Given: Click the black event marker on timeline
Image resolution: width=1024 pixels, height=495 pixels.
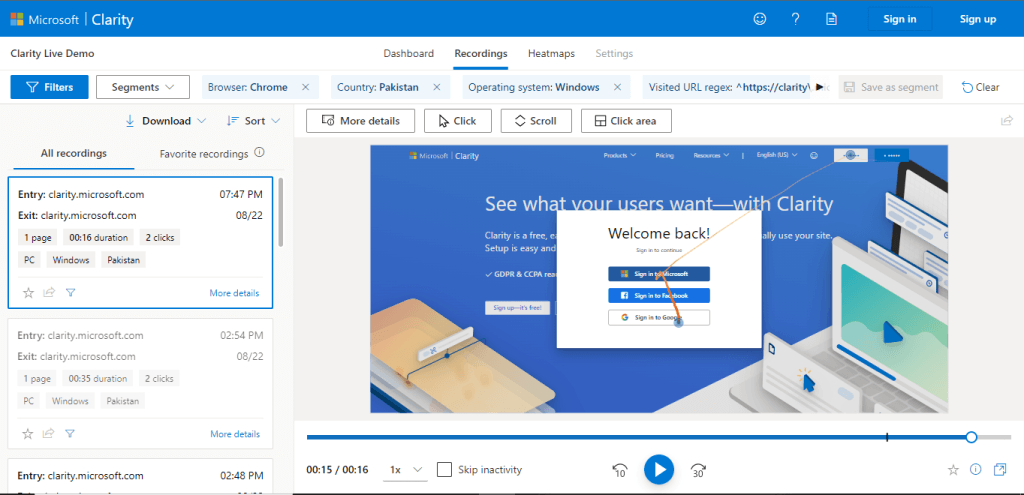Looking at the screenshot, I should [x=887, y=437].
